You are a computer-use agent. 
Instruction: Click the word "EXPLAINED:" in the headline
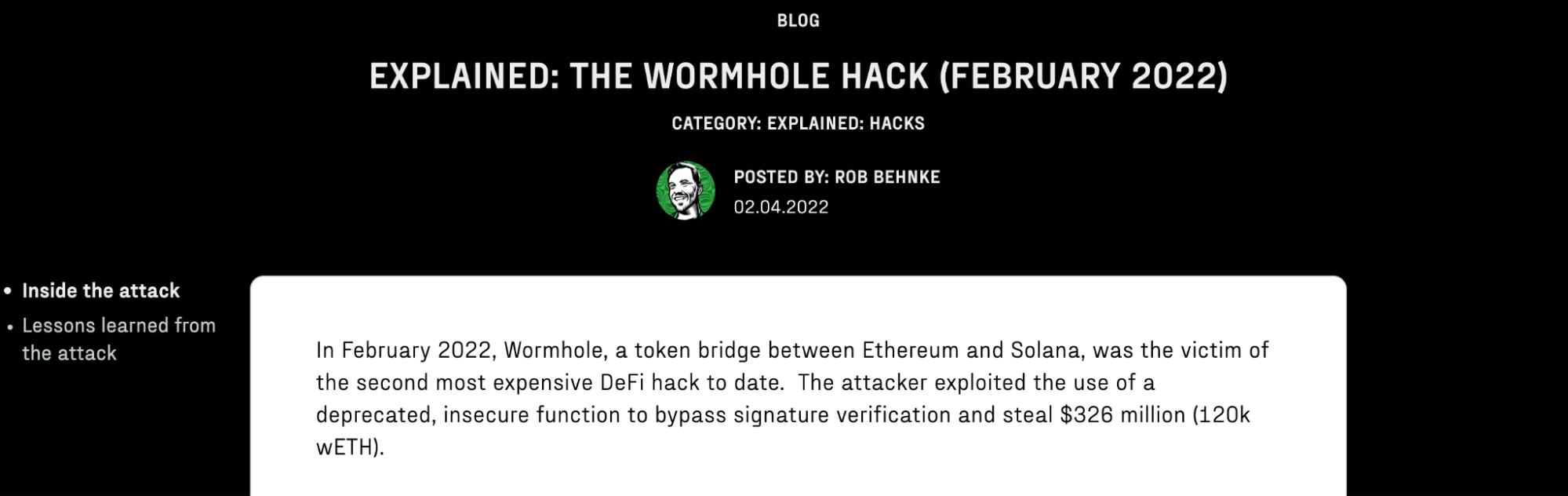pyautogui.click(x=464, y=76)
